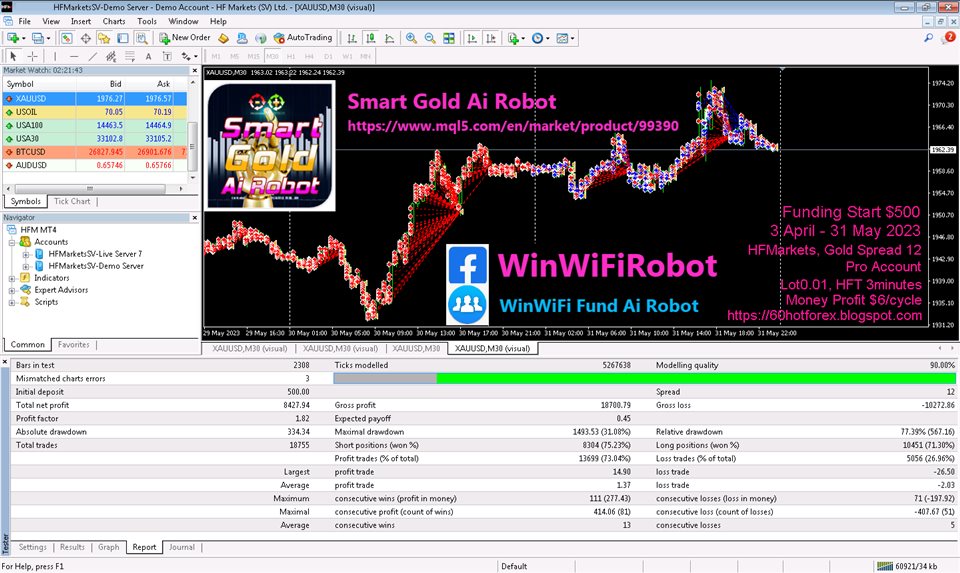
Task: Select the horizontal line tool
Action: pos(73,56)
